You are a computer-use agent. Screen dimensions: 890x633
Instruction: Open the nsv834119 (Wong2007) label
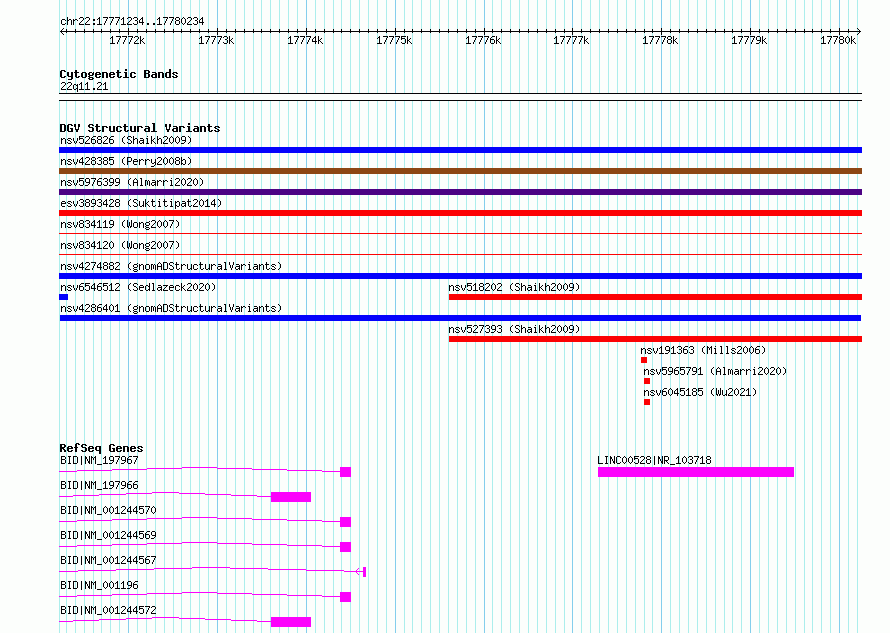click(120, 224)
